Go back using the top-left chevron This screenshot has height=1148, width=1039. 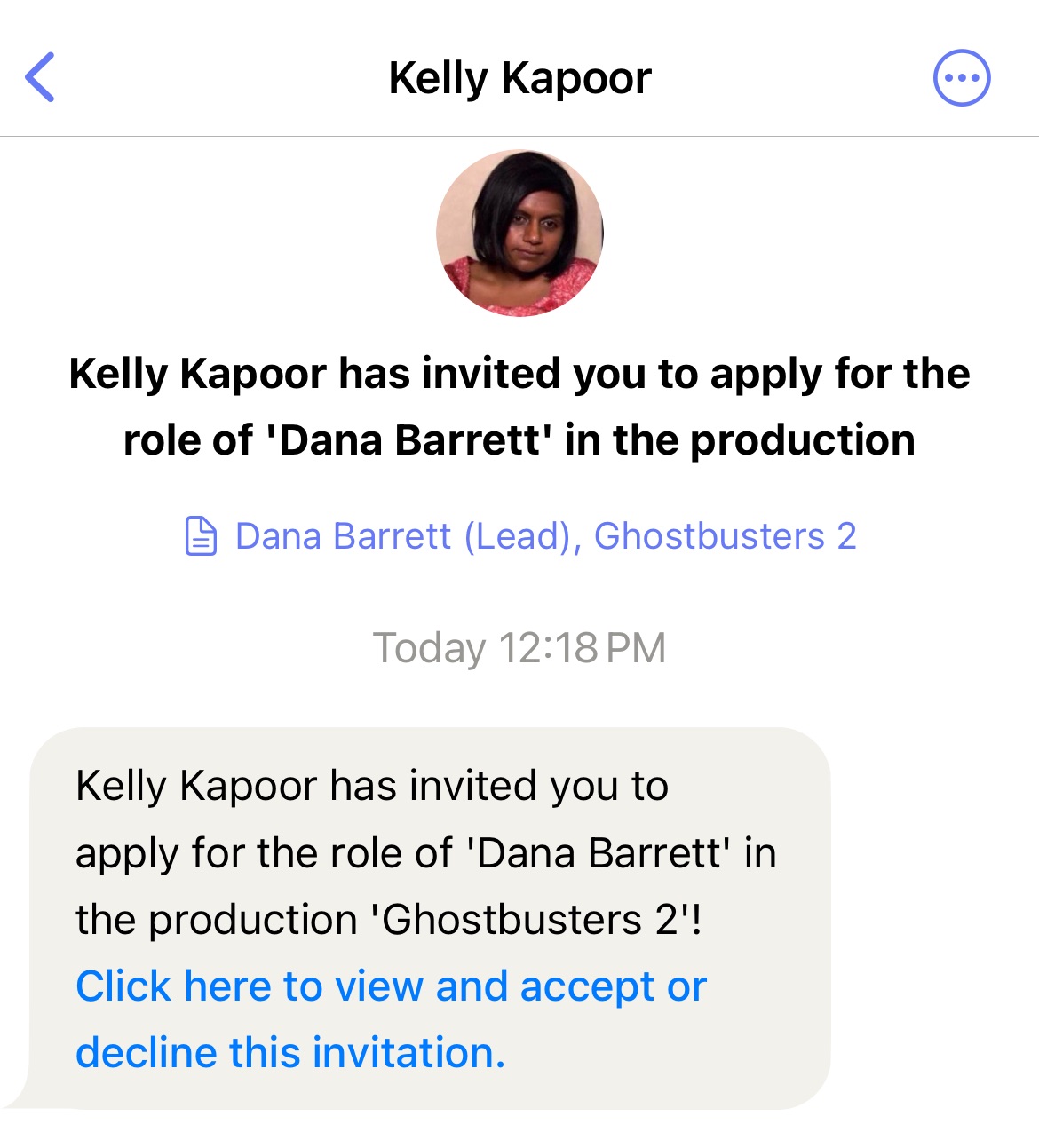pos(40,77)
